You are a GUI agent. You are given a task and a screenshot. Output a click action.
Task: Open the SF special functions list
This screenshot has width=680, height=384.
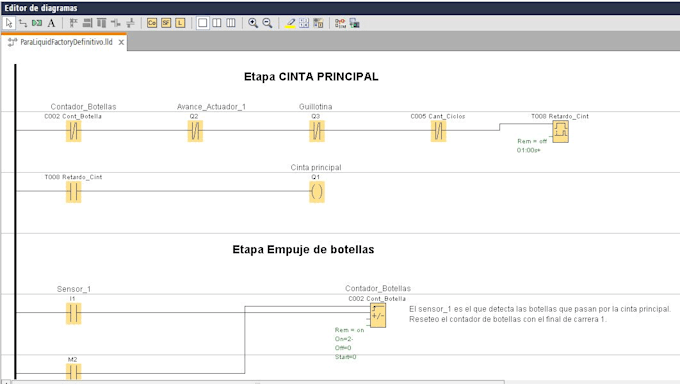(x=166, y=23)
